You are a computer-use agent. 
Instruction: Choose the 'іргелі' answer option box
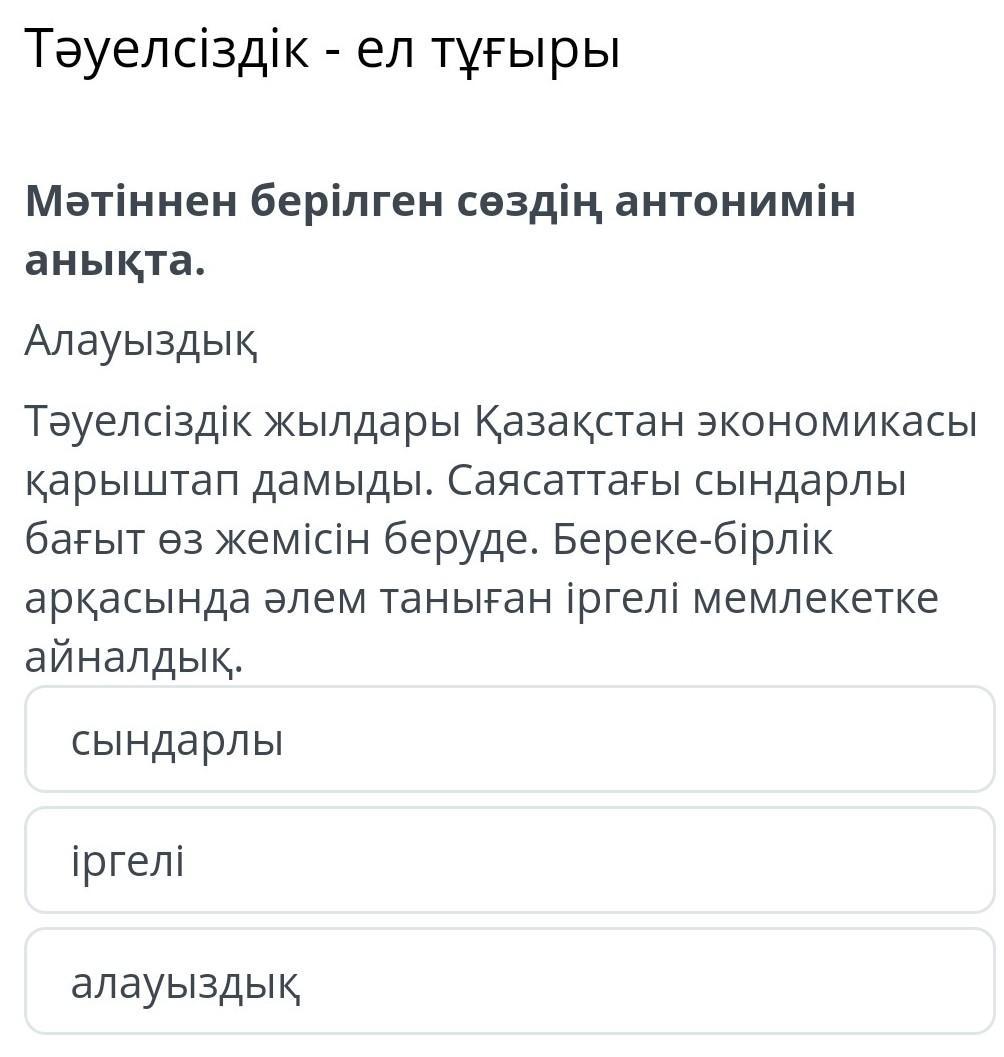(x=509, y=860)
